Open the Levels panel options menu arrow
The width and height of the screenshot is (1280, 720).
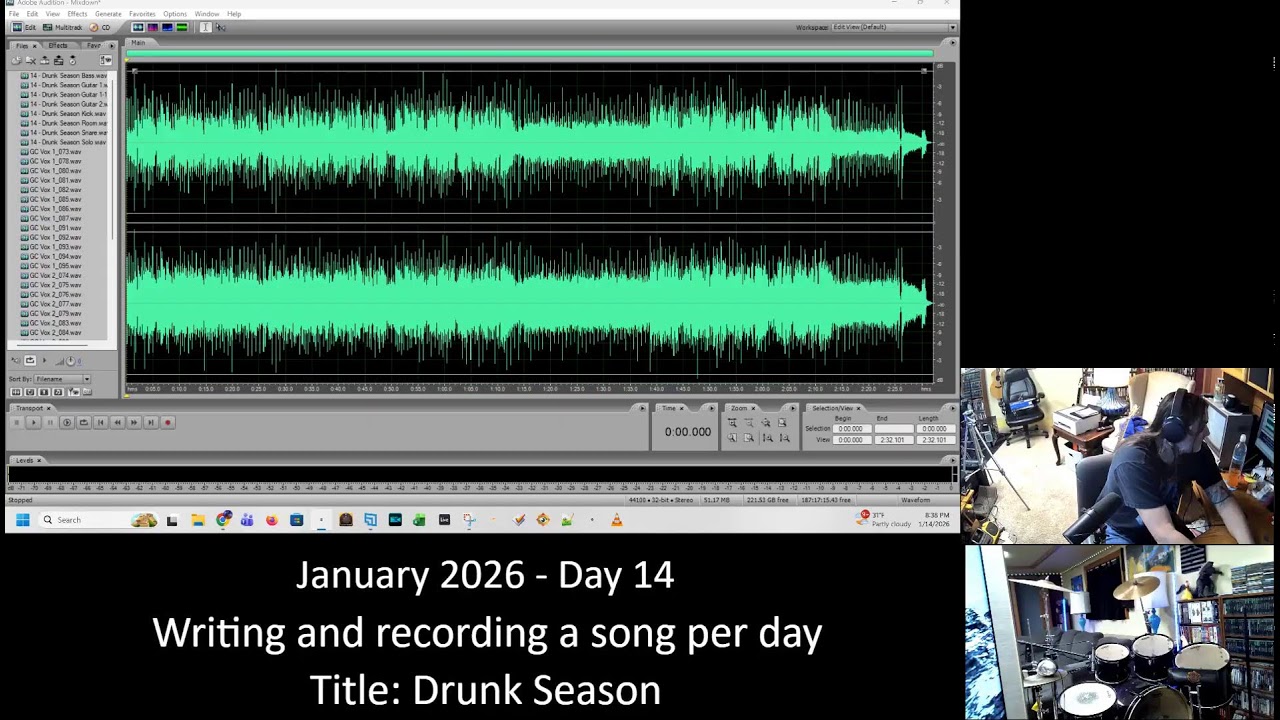[952, 460]
